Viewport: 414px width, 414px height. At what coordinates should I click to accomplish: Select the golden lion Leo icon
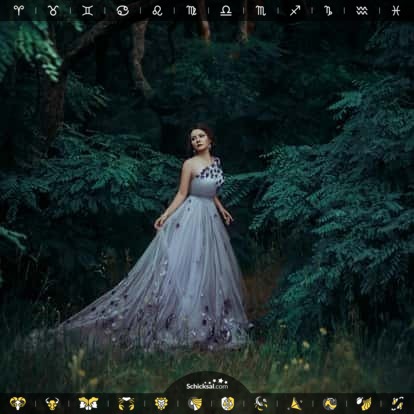(x=161, y=403)
